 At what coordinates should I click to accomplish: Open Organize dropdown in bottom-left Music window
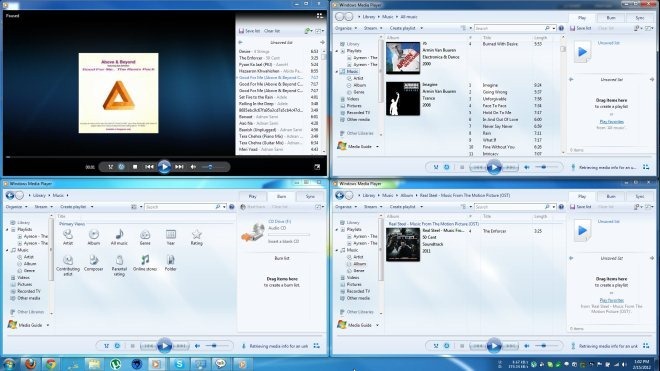pyautogui.click(x=16, y=207)
